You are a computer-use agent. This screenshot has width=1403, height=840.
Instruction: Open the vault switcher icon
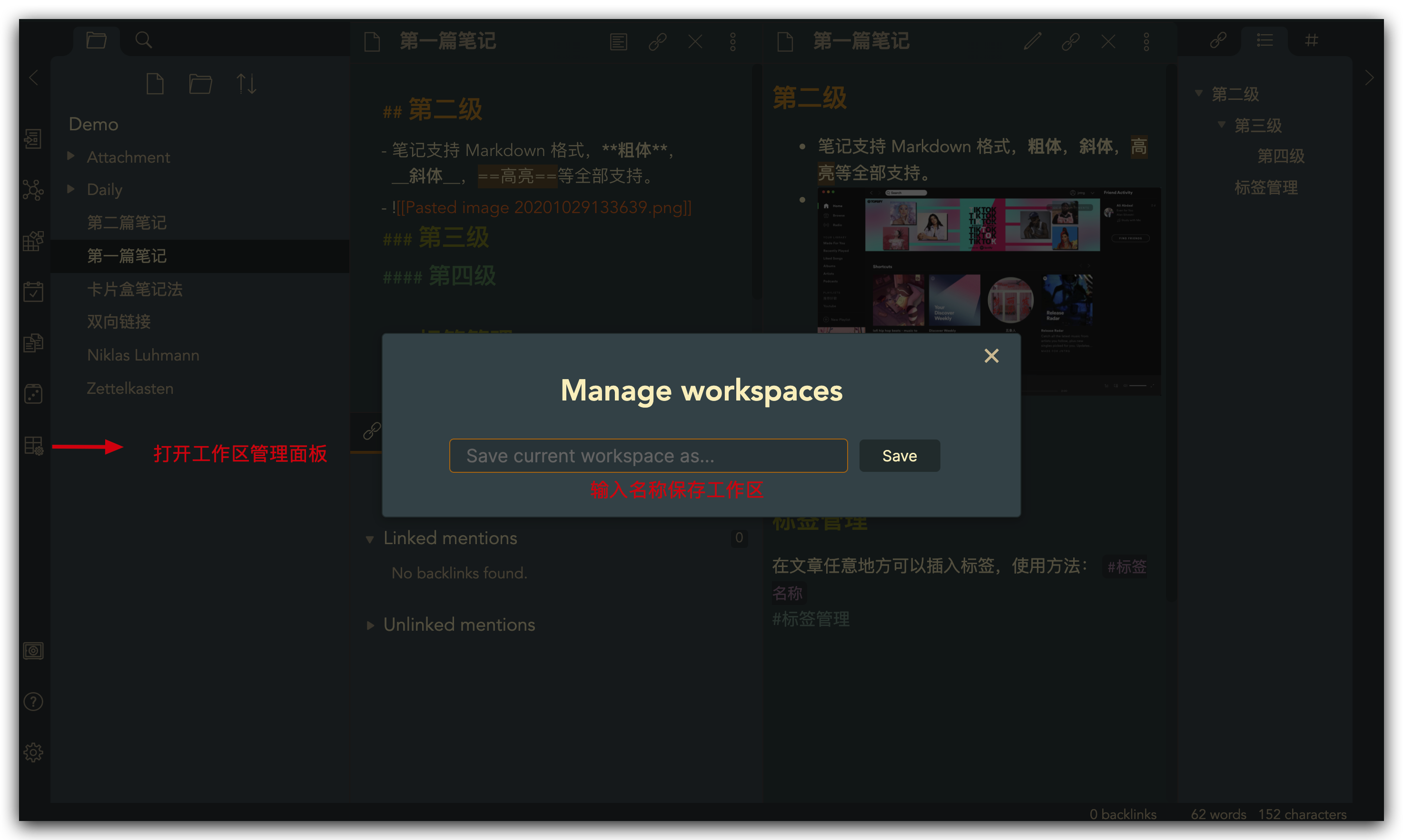33,650
